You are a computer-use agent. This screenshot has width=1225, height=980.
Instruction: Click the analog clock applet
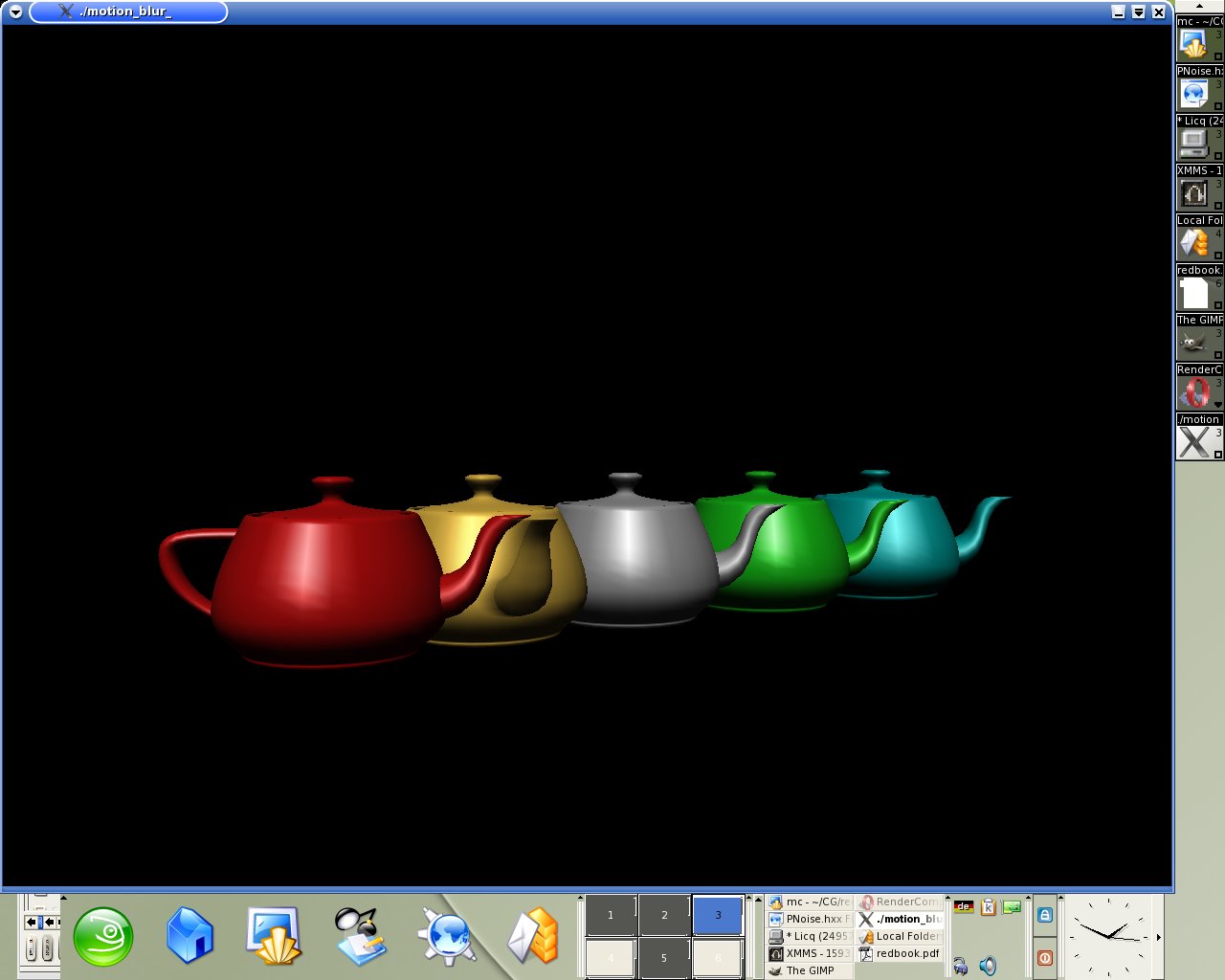[x=1108, y=936]
